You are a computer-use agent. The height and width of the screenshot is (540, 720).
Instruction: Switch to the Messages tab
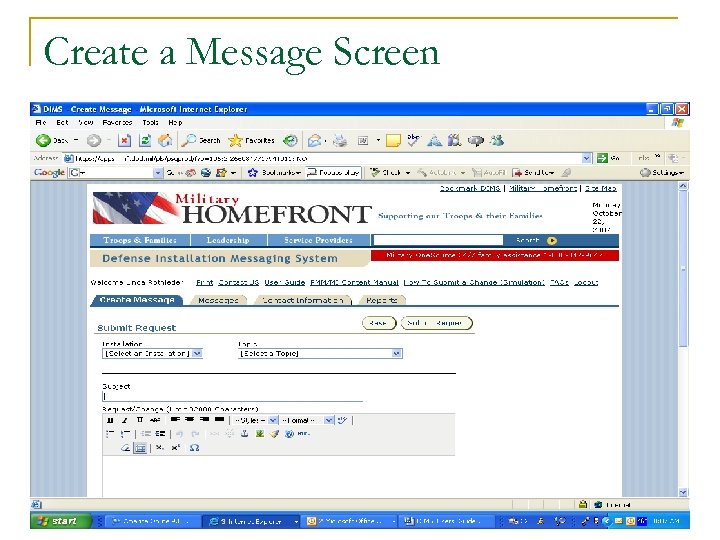coord(218,300)
